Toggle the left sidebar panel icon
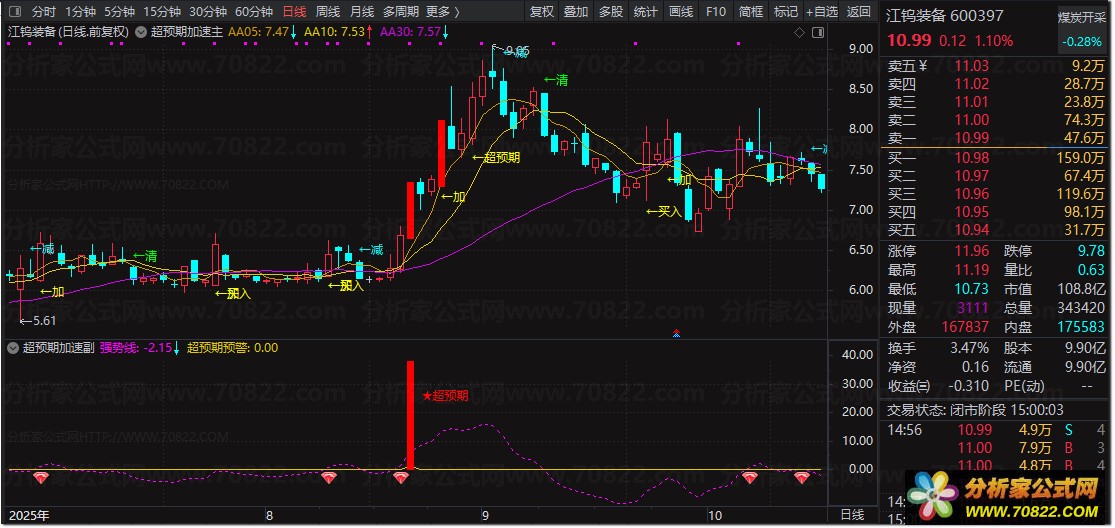The image size is (1115, 528). (16, 11)
